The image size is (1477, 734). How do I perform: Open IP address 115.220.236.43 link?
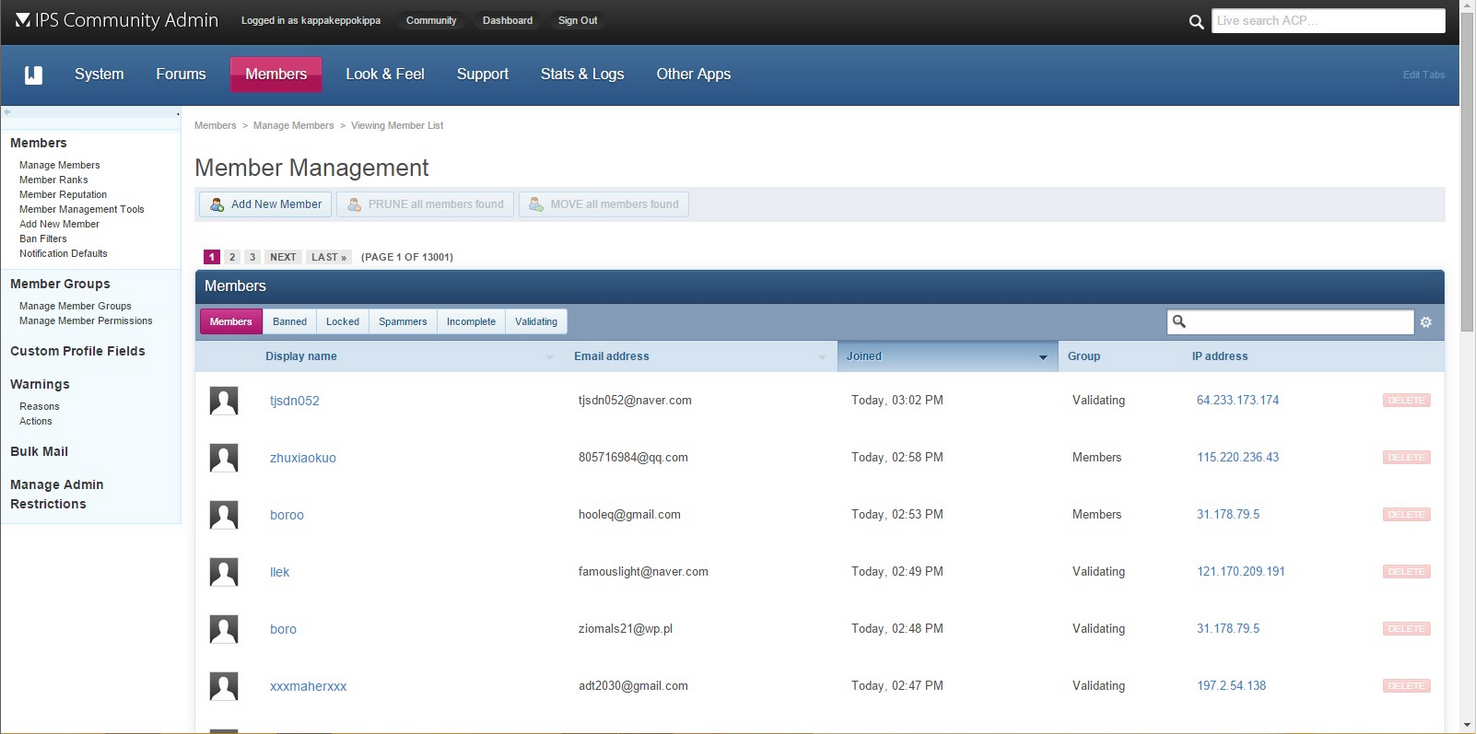[x=1237, y=457]
